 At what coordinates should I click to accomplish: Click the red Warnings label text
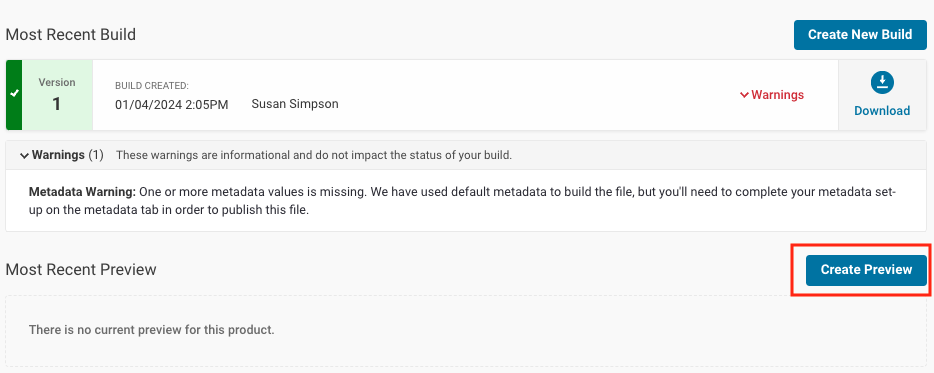(x=777, y=95)
